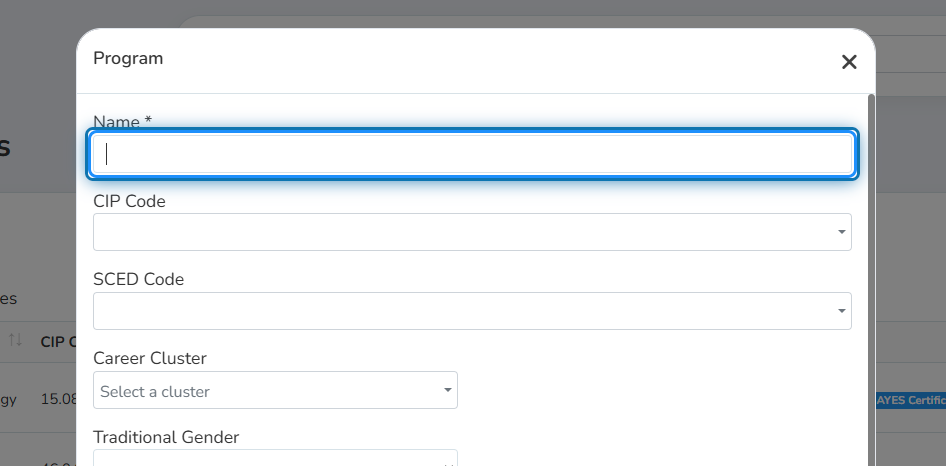
Task: Focus the empty CIP Code combo box
Action: point(472,232)
